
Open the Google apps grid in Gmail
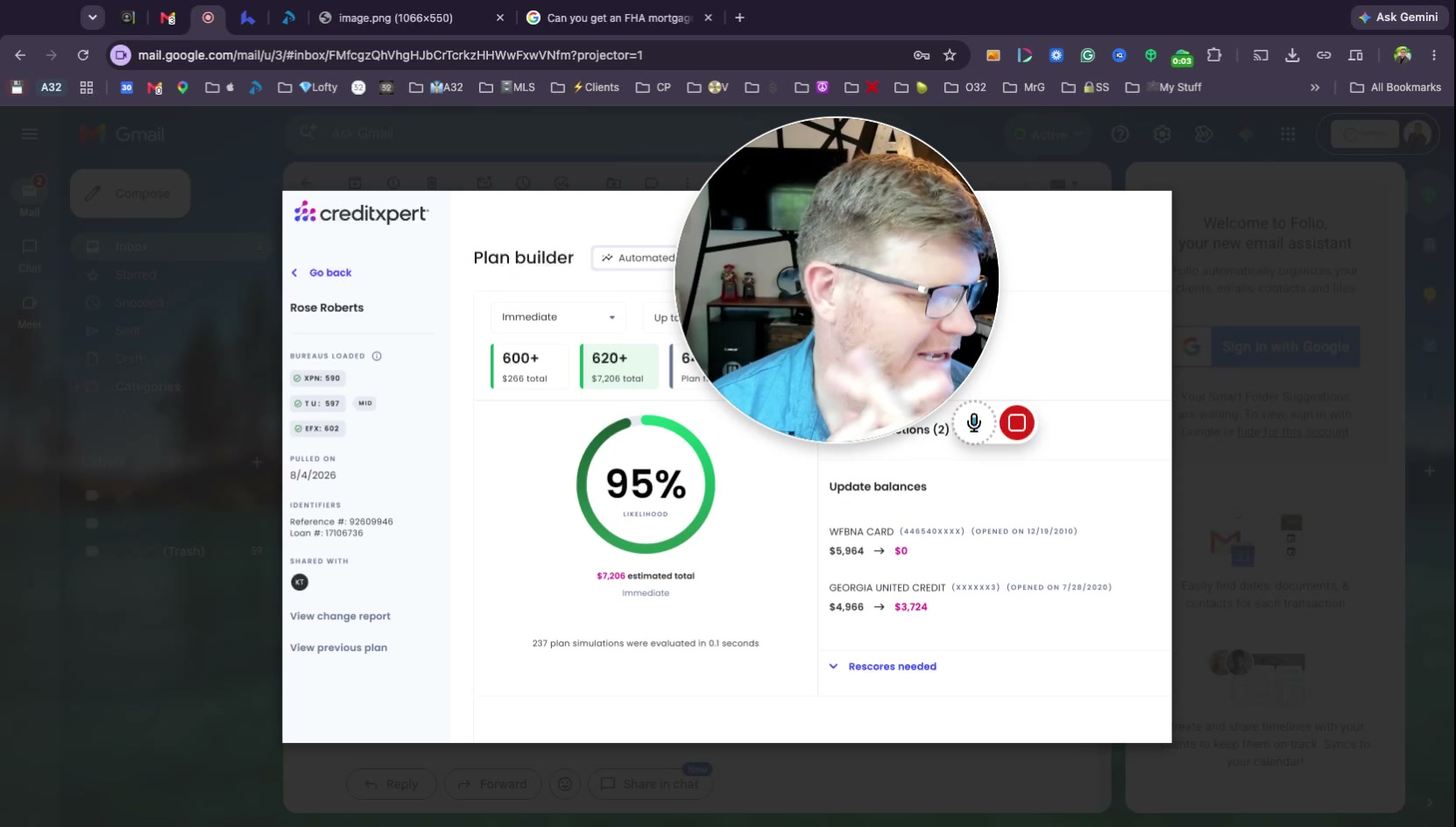point(1288,134)
